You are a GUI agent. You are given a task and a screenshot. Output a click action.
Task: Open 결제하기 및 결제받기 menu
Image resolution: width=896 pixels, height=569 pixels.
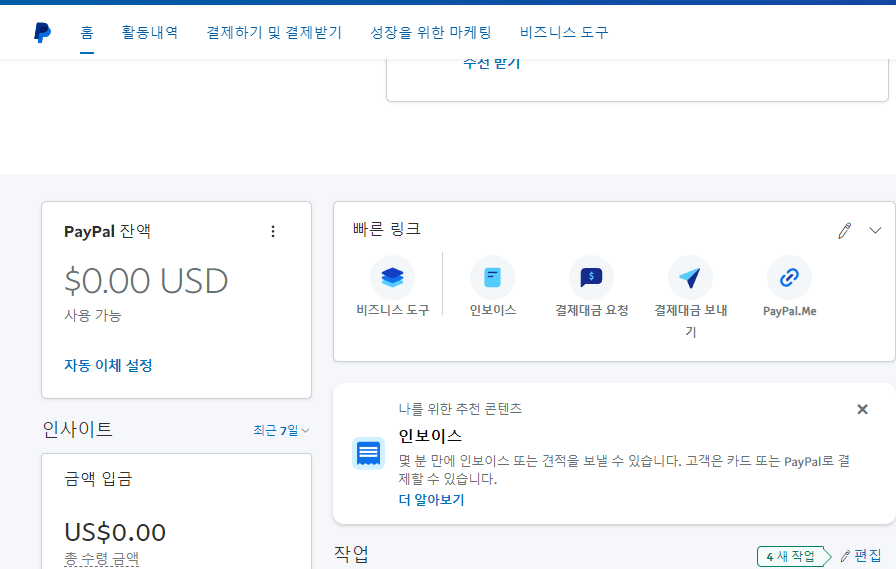coord(274,33)
